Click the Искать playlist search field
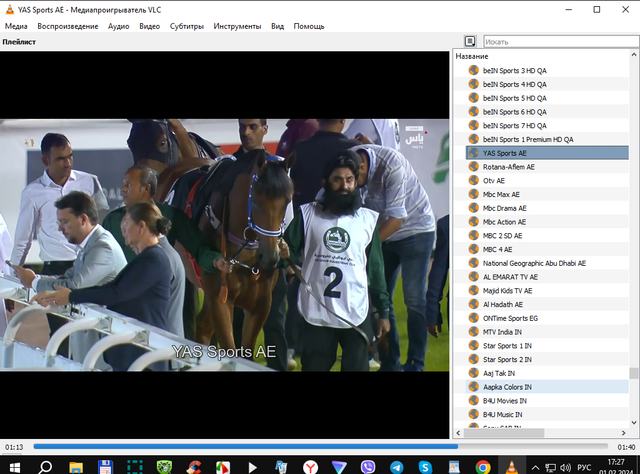This screenshot has width=640, height=474. [561, 42]
